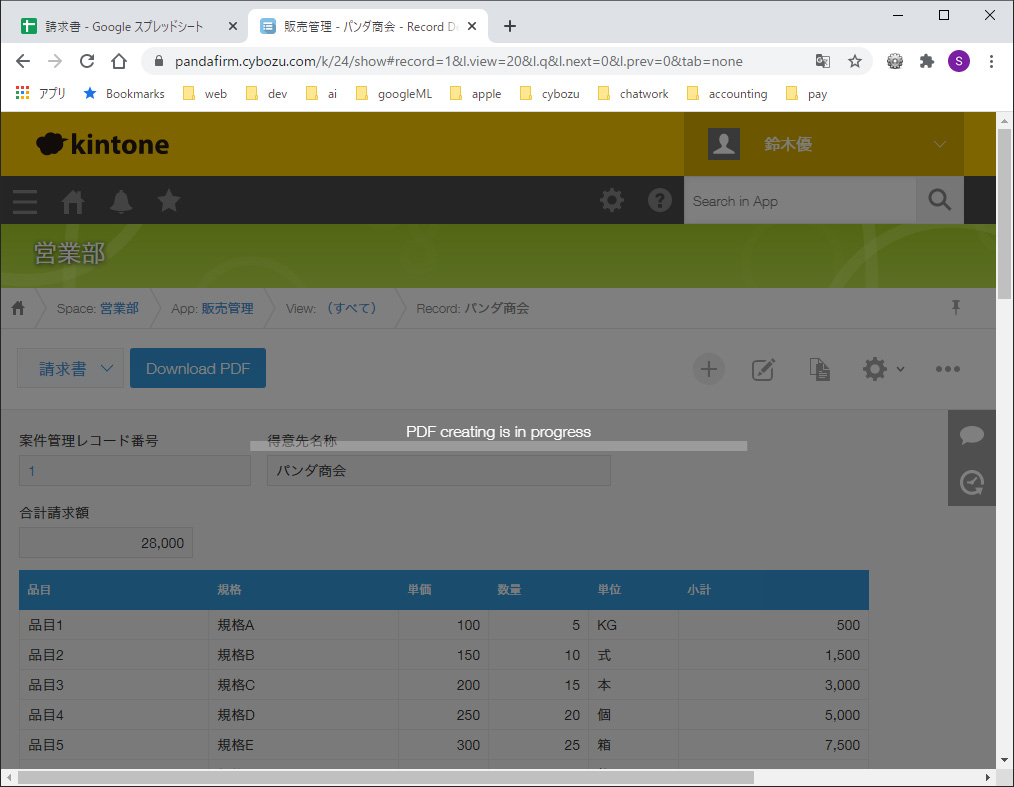1014x787 pixels.
Task: Open the kintone hamburger menu
Action: pyautogui.click(x=25, y=201)
